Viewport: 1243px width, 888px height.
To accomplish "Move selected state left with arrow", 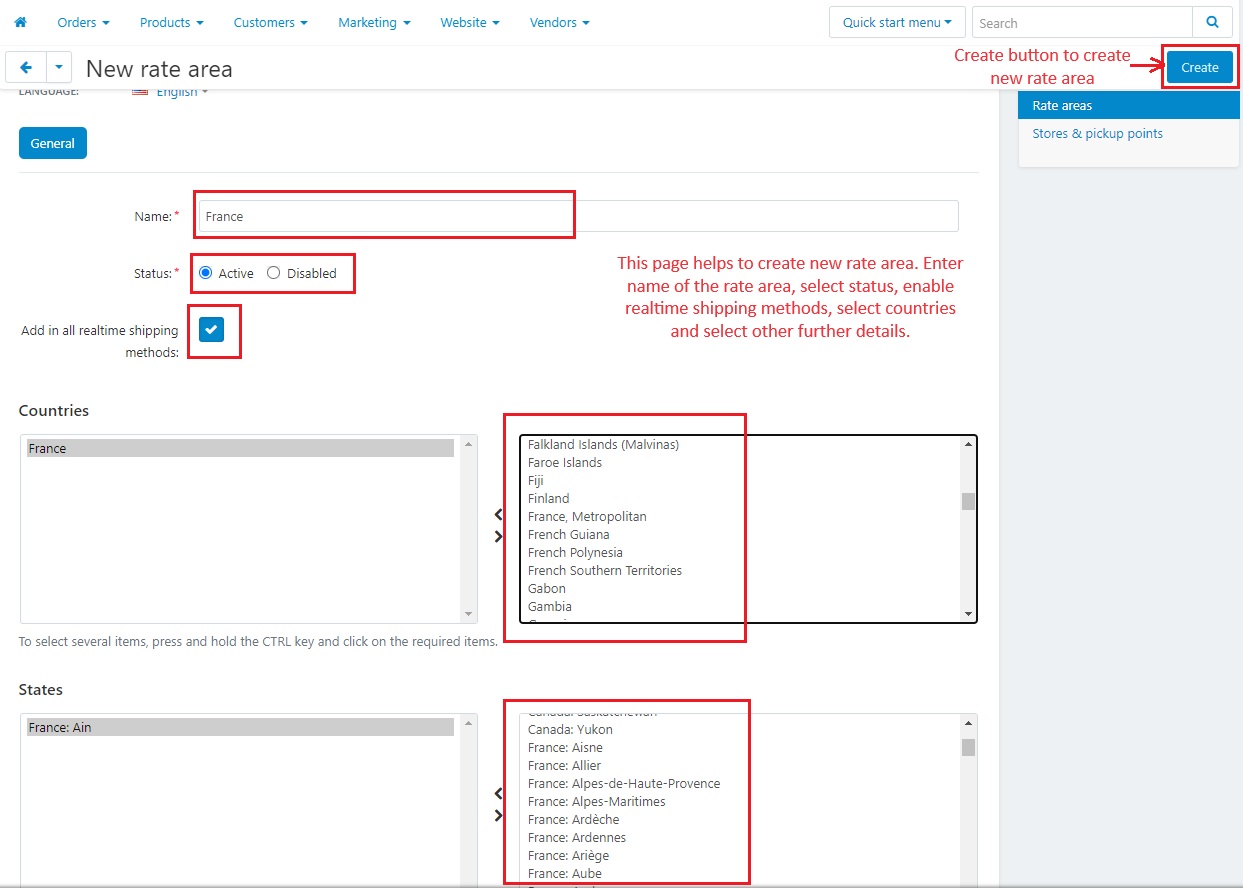I will [x=498, y=794].
